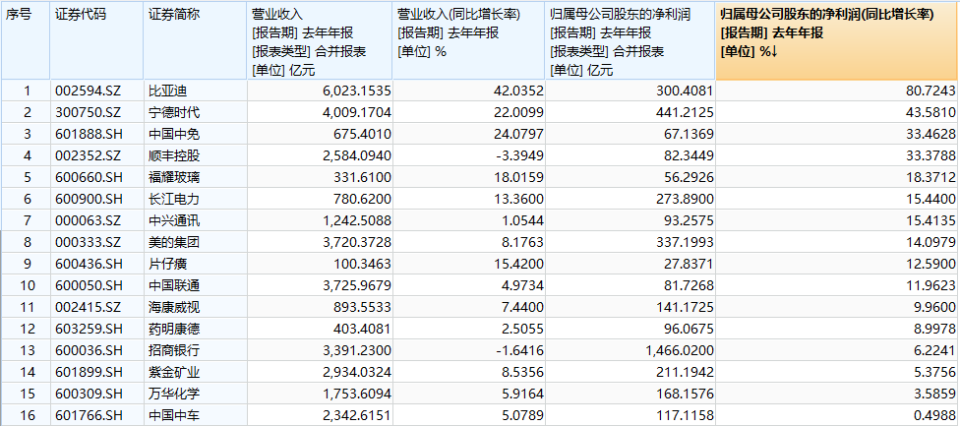Select stock code 600660.SH
This screenshot has width=960, height=426.
(x=89, y=178)
